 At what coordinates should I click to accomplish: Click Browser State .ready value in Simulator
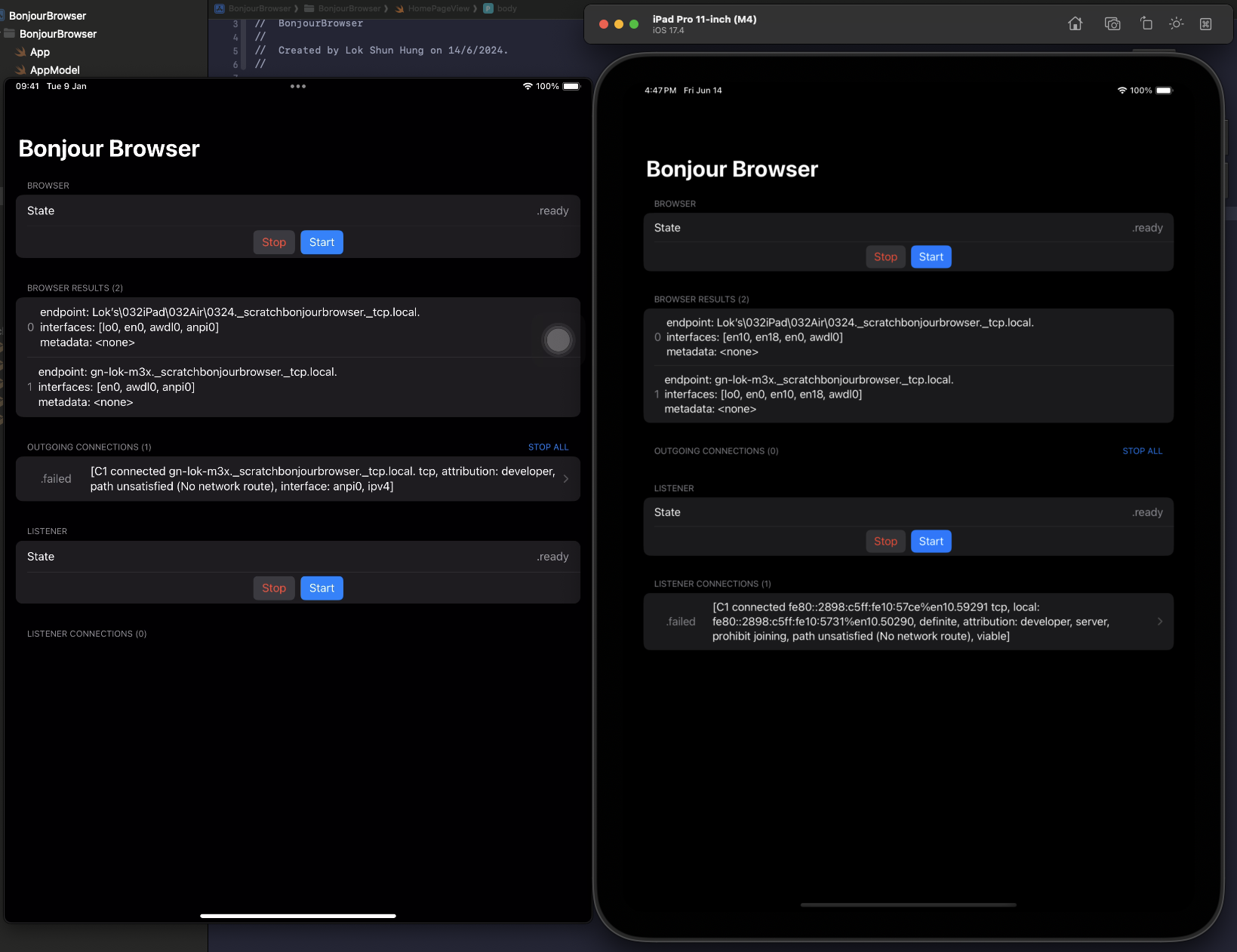[x=1147, y=228]
